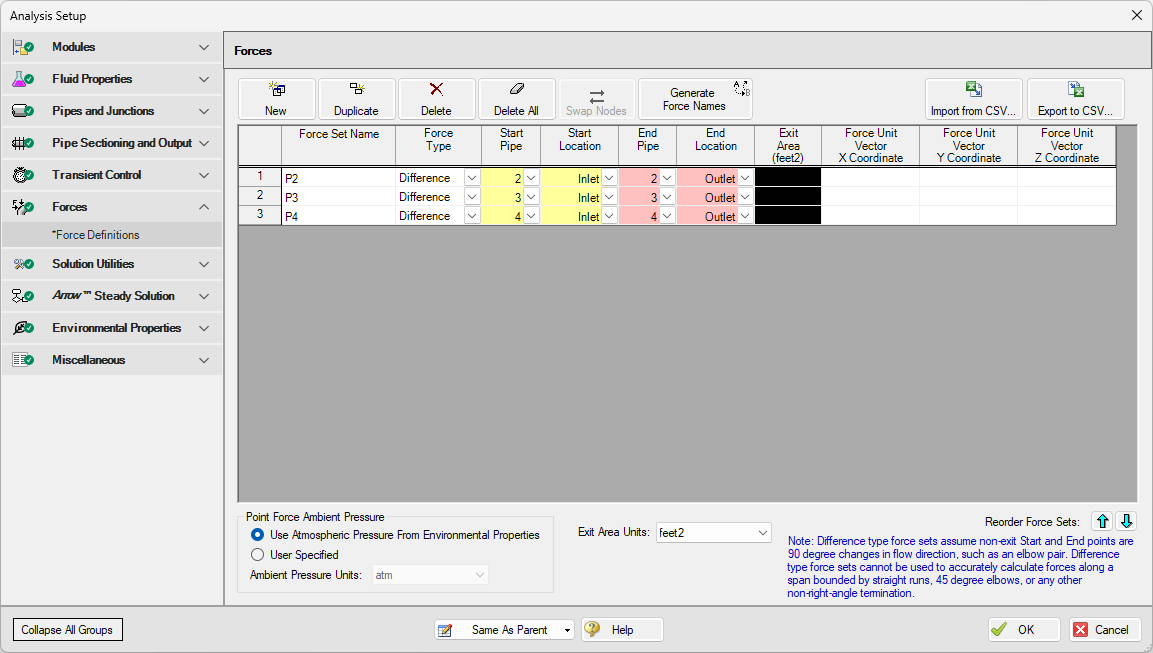Open Force Type dropdown for P4
The width and height of the screenshot is (1153, 653).
[x=472, y=216]
